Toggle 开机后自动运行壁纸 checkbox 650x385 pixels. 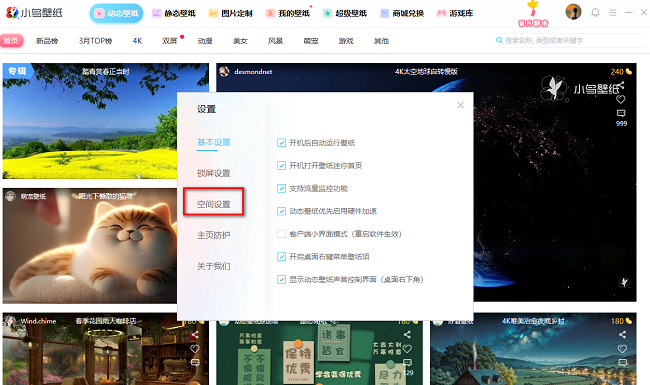[281, 143]
